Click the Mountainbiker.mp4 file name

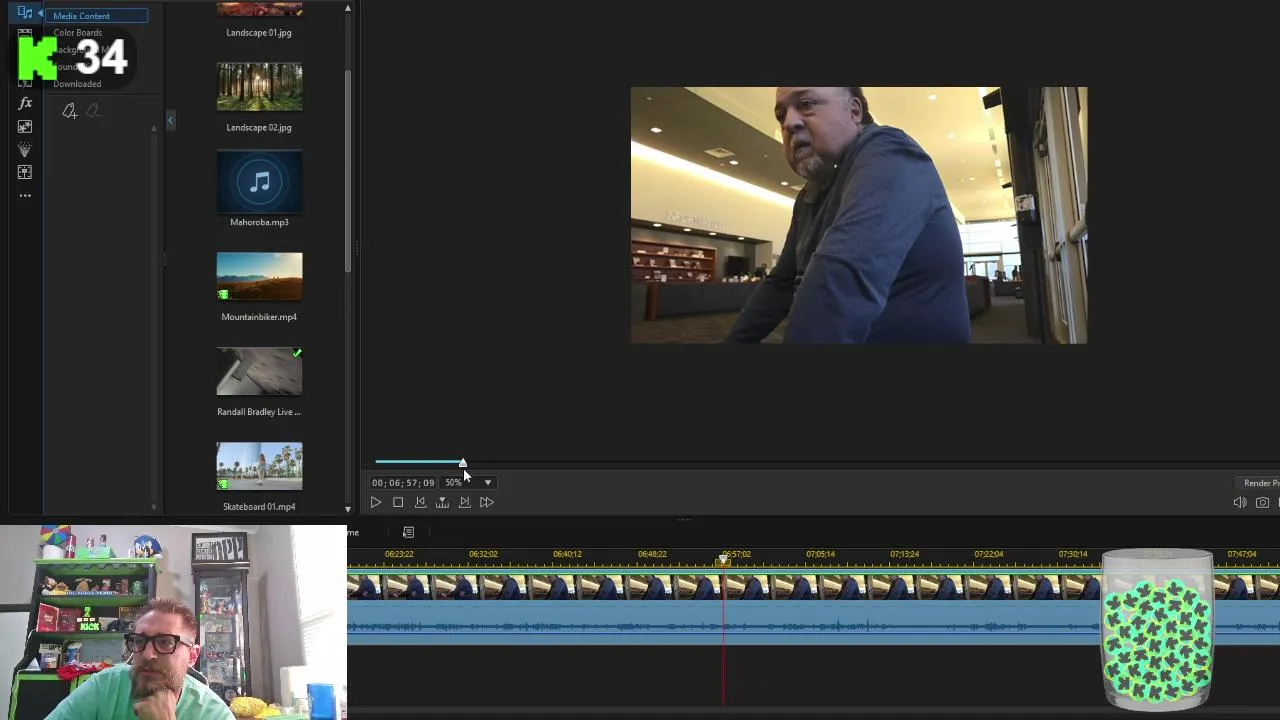[259, 317]
